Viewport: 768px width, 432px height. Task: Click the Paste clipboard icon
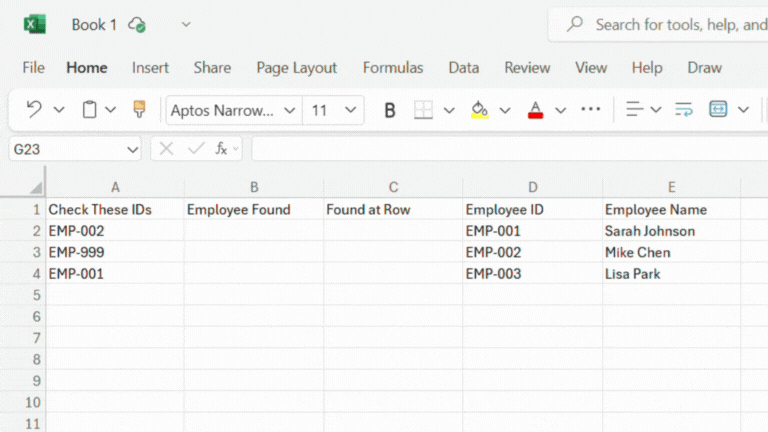(89, 110)
